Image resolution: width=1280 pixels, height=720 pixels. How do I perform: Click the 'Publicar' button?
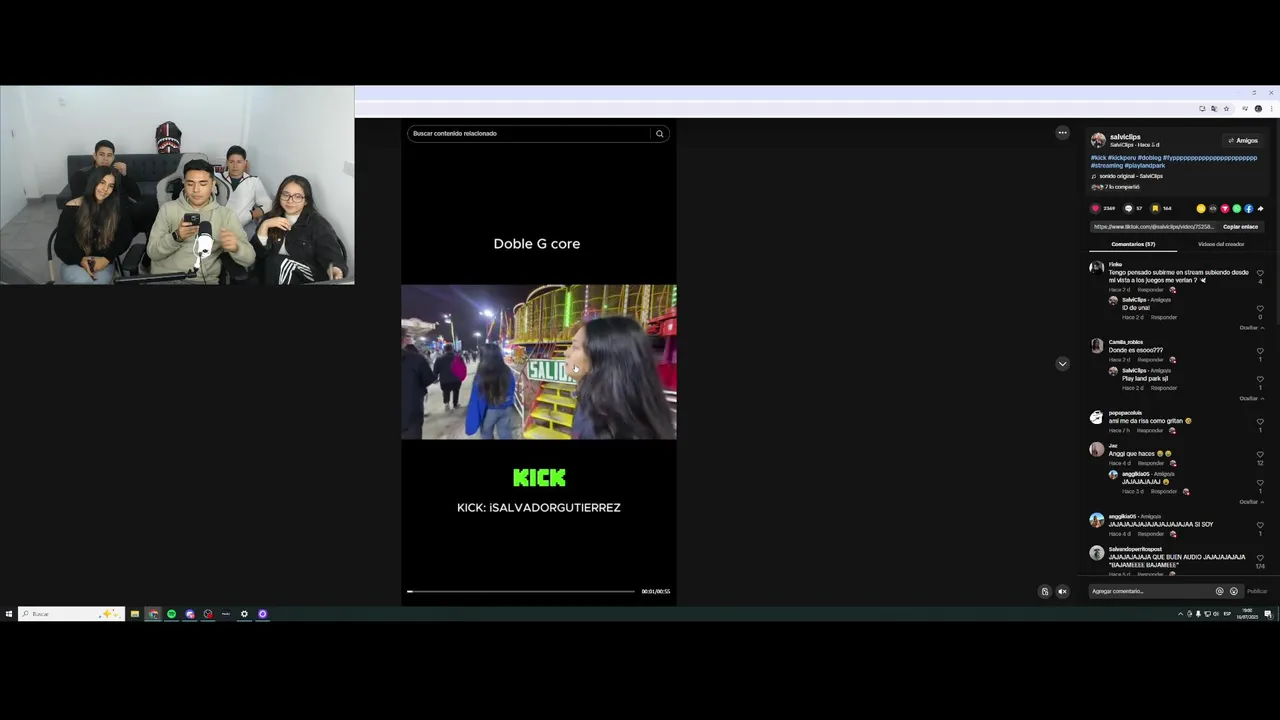[x=1257, y=592]
